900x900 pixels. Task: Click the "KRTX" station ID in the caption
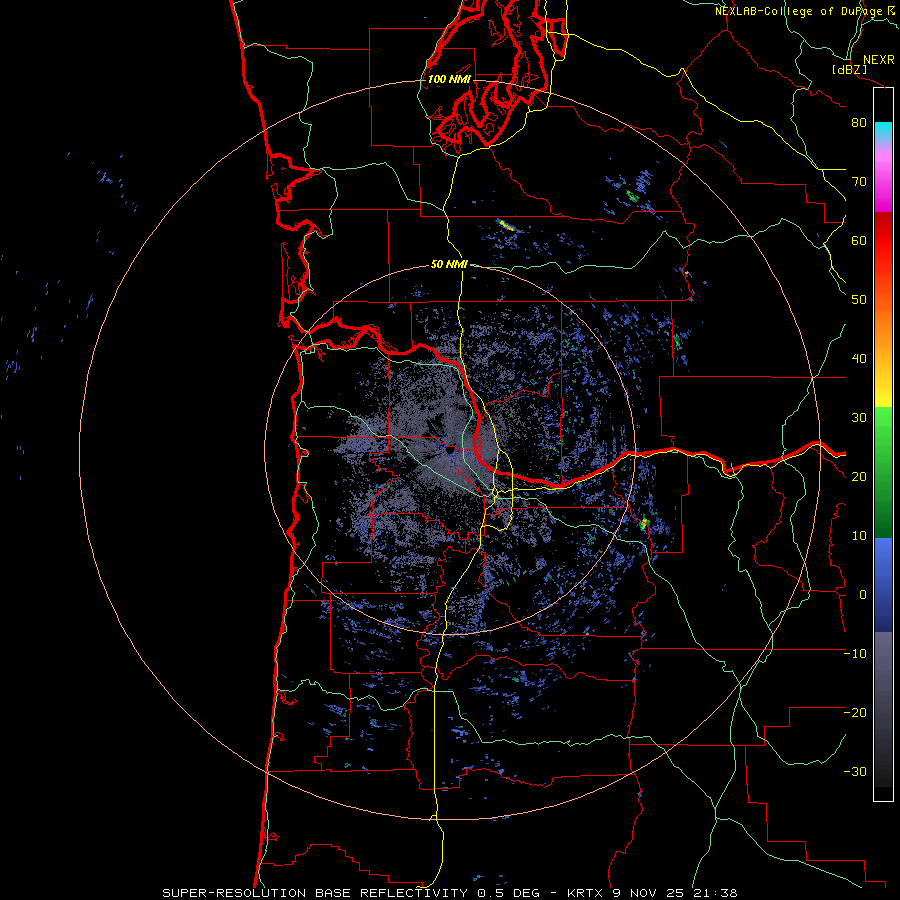584,893
